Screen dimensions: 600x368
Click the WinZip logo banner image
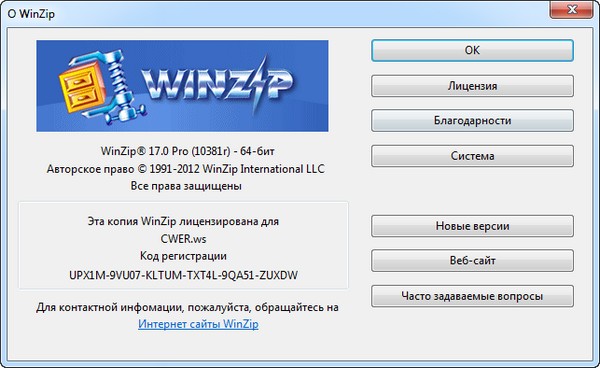[182, 86]
